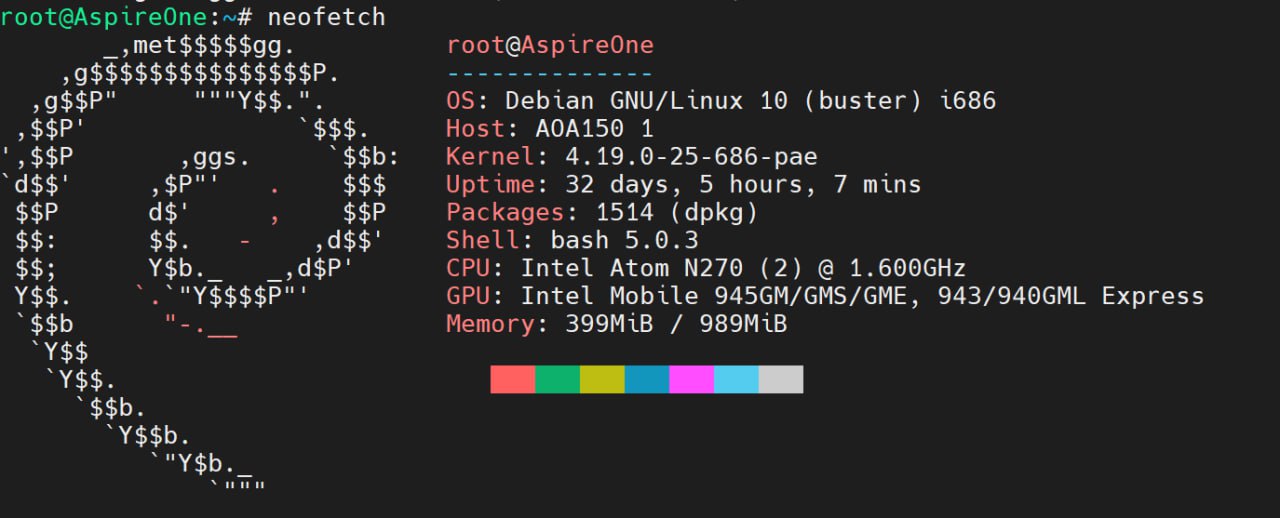
Task: Click the typed neofetch command
Action: pos(326,17)
